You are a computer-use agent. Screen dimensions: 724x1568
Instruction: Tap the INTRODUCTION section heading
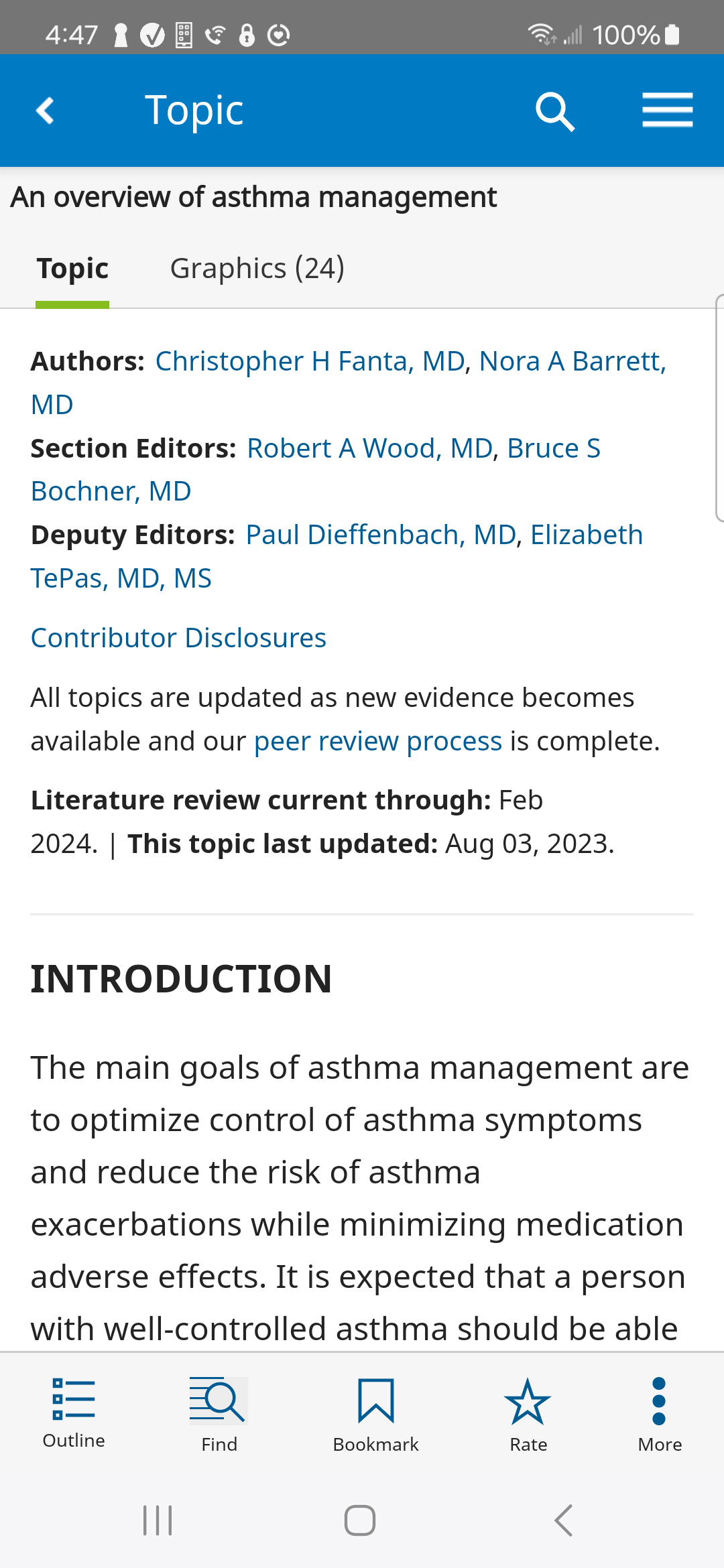181,979
